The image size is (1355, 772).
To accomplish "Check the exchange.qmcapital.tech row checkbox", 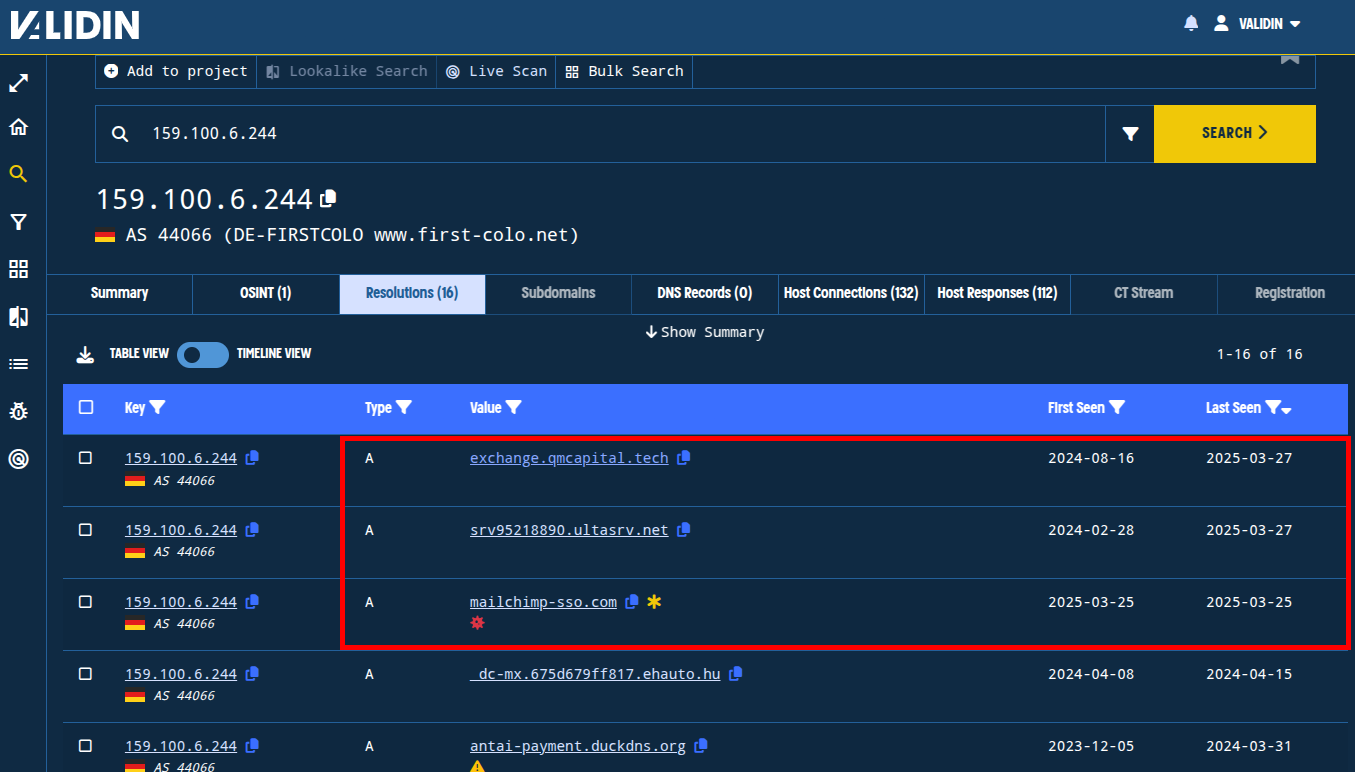I will pos(86,458).
